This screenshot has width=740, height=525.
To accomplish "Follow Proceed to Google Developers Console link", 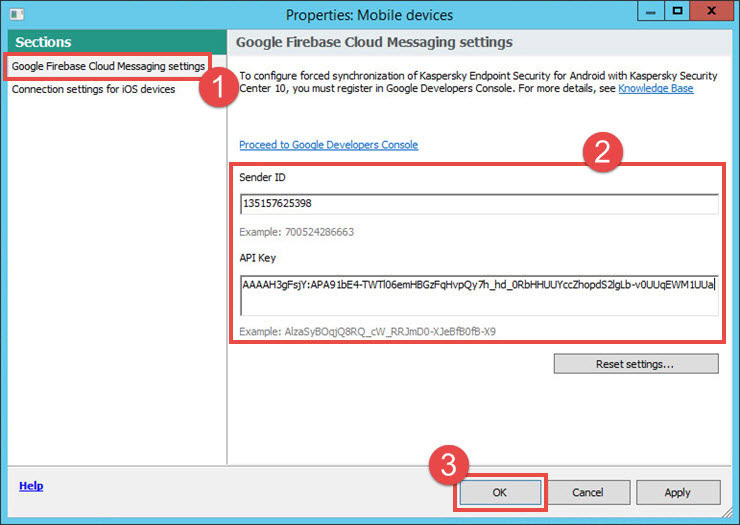I will [x=328, y=145].
